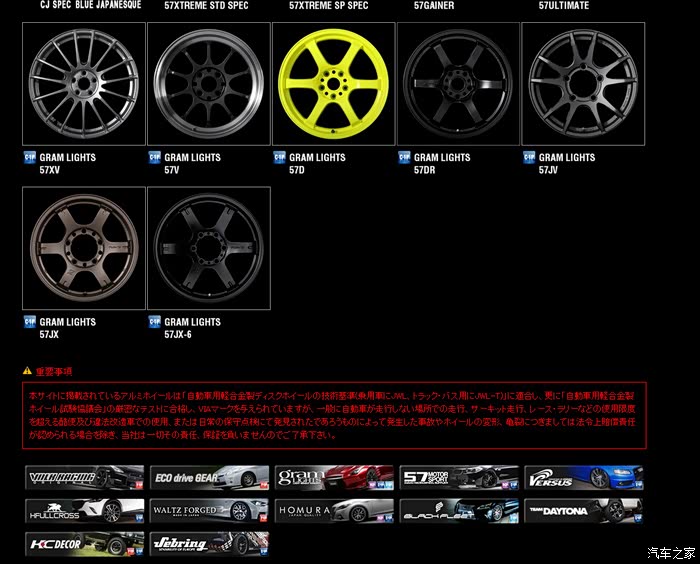This screenshot has height=564, width=700.
Task: Click the blue badge icon beside 57XV
Action: 29,157
